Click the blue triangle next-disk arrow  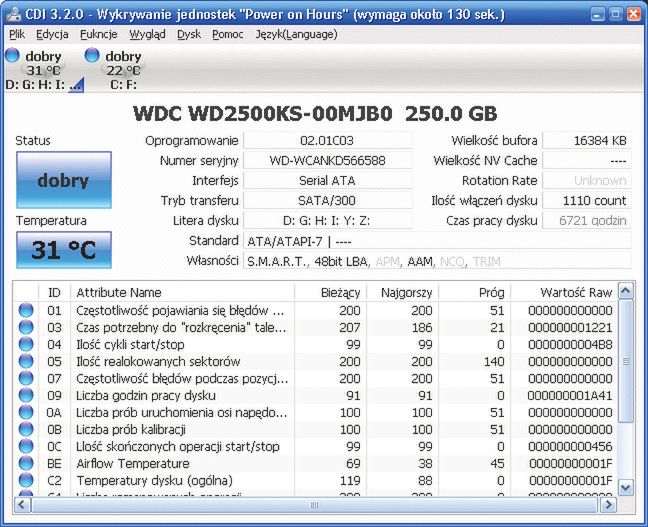click(77, 85)
